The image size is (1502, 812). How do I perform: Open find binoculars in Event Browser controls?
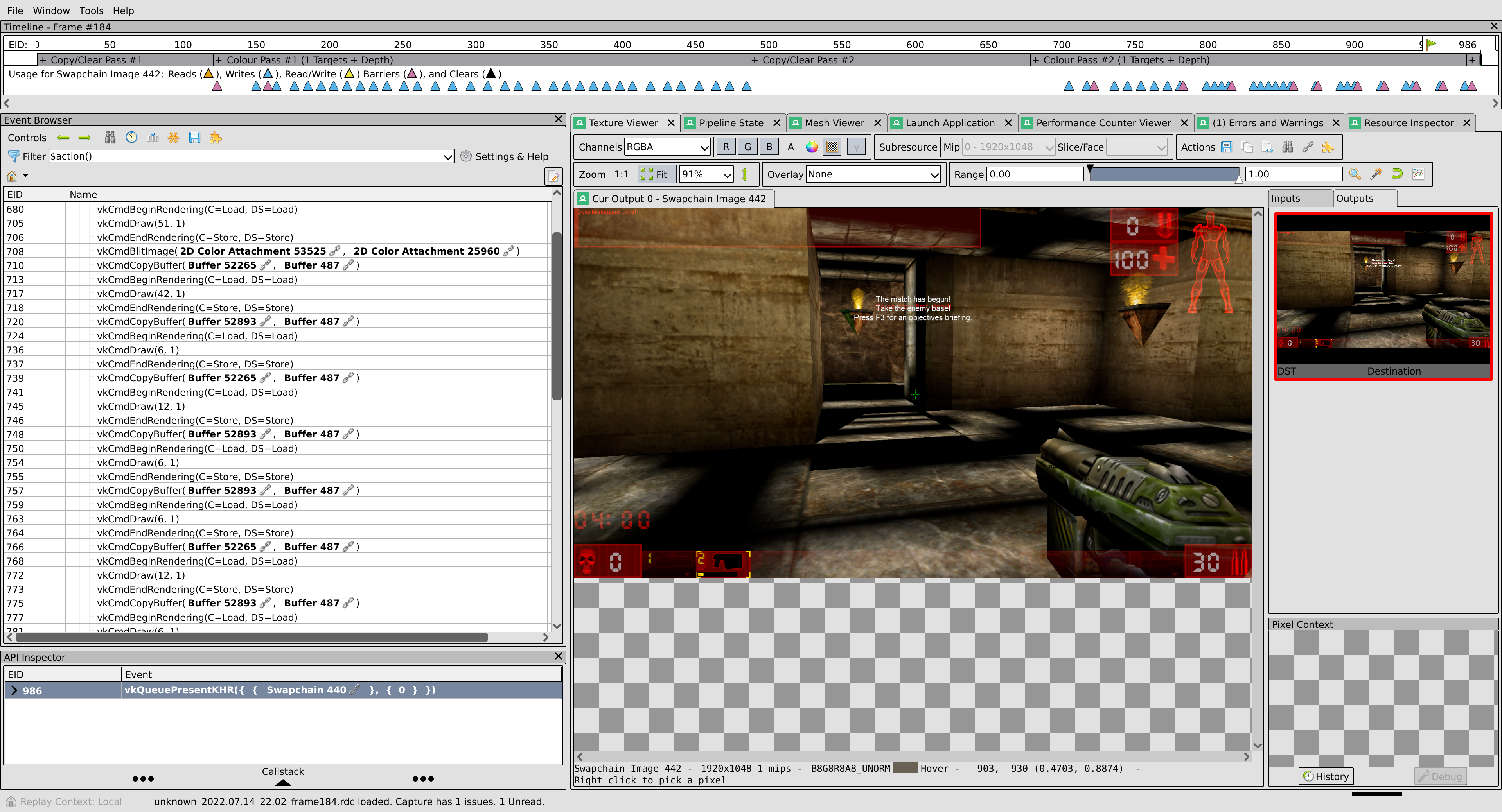click(110, 138)
